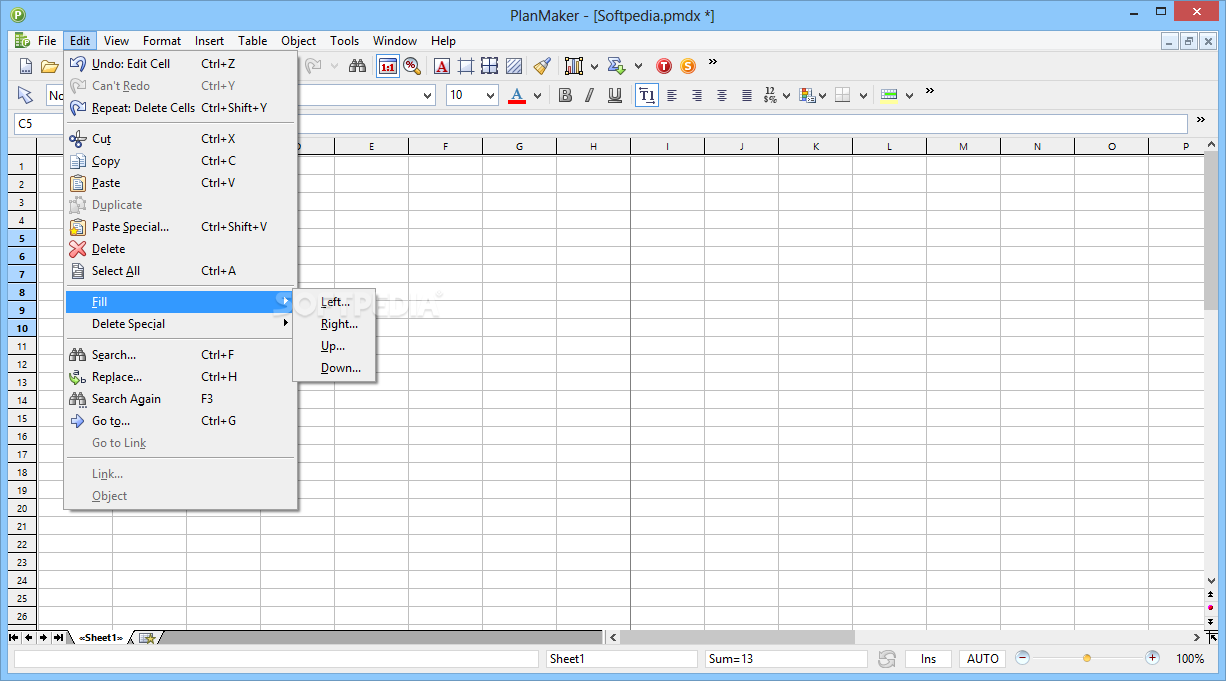Screen dimensions: 1226x681
Task: Click the add new sheet tab icon
Action: pos(147,637)
